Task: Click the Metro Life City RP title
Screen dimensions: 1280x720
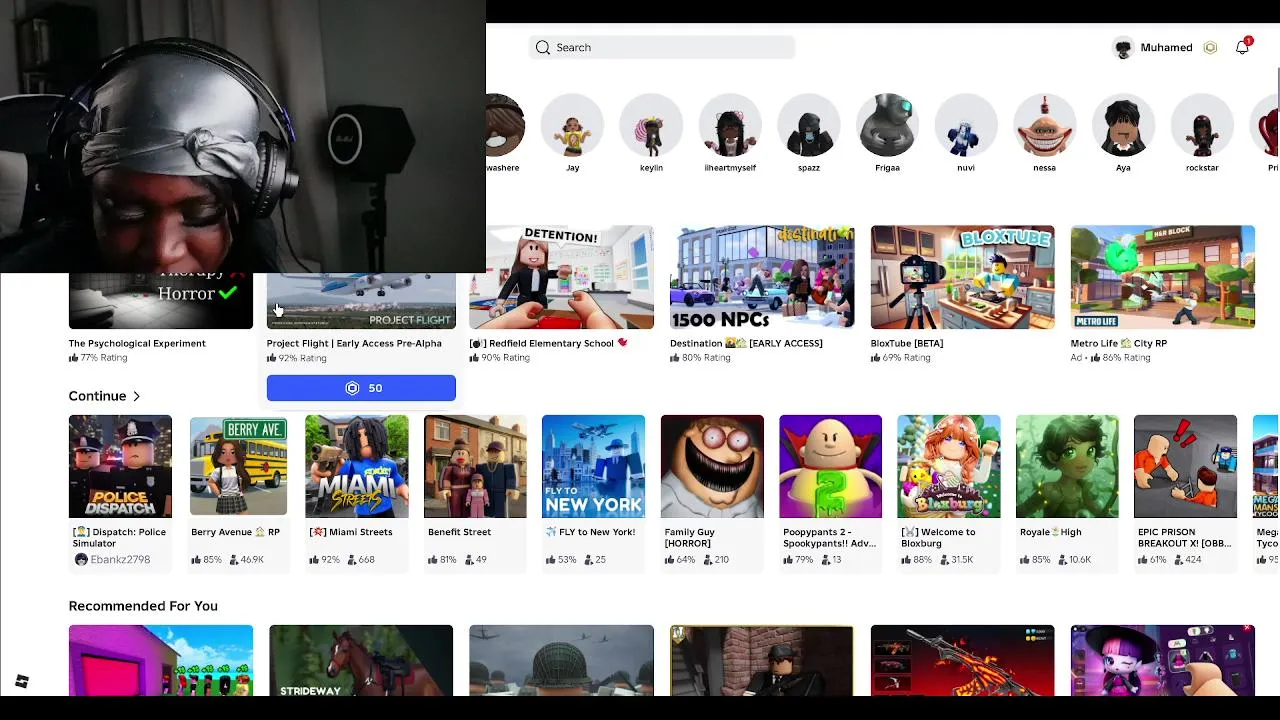Action: (1119, 343)
